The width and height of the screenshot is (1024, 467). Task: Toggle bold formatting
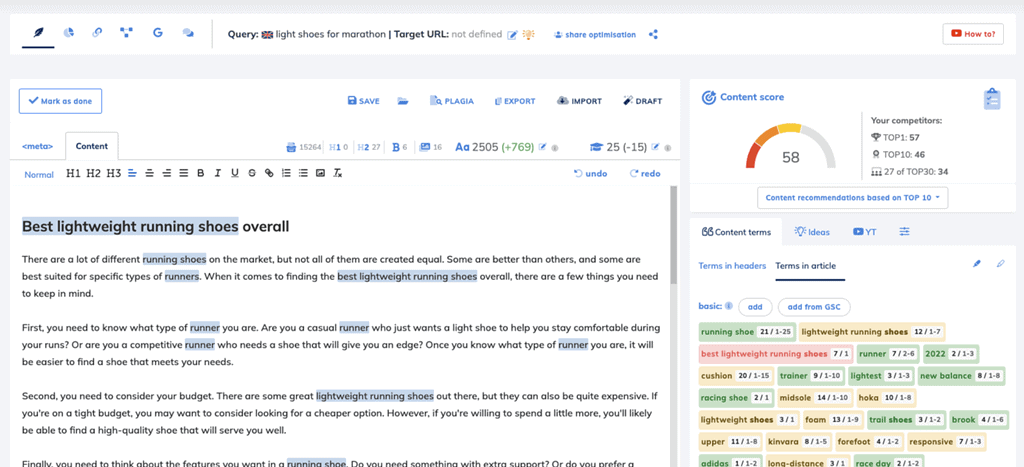pos(200,173)
